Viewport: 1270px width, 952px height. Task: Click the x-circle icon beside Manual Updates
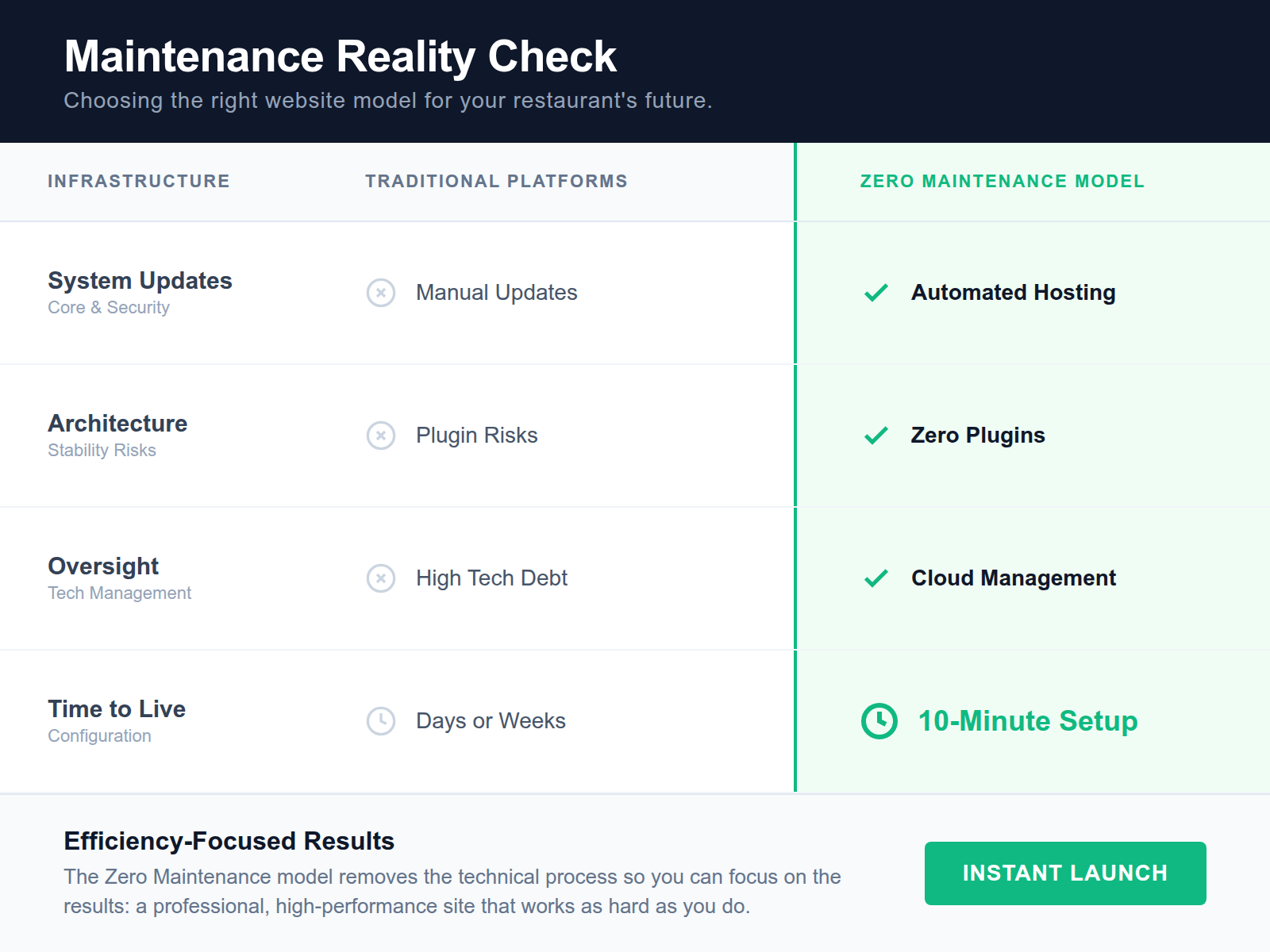[381, 293]
